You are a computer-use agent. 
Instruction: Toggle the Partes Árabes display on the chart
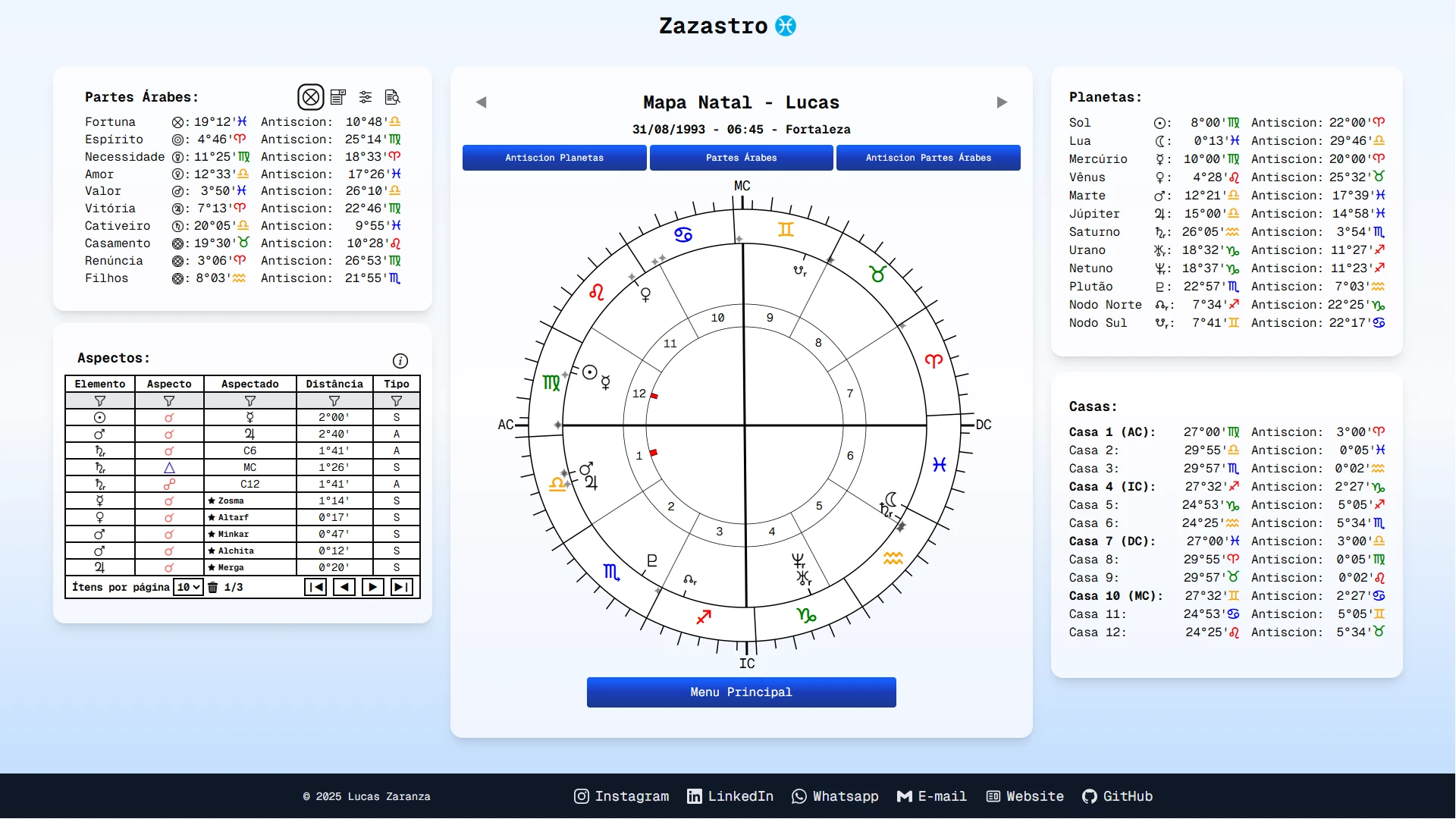pos(741,158)
